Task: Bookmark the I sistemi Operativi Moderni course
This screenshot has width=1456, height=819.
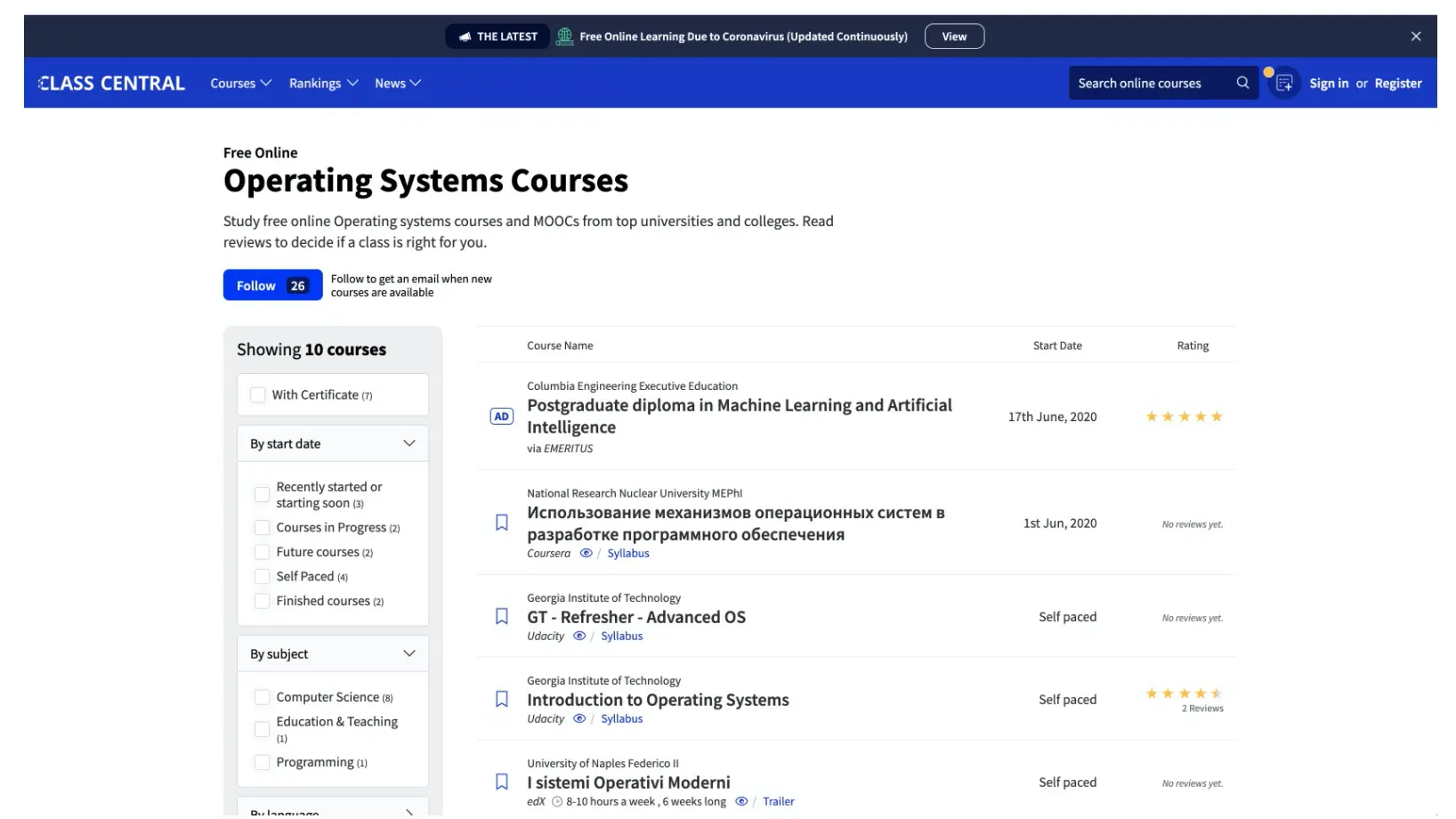Action: click(502, 783)
